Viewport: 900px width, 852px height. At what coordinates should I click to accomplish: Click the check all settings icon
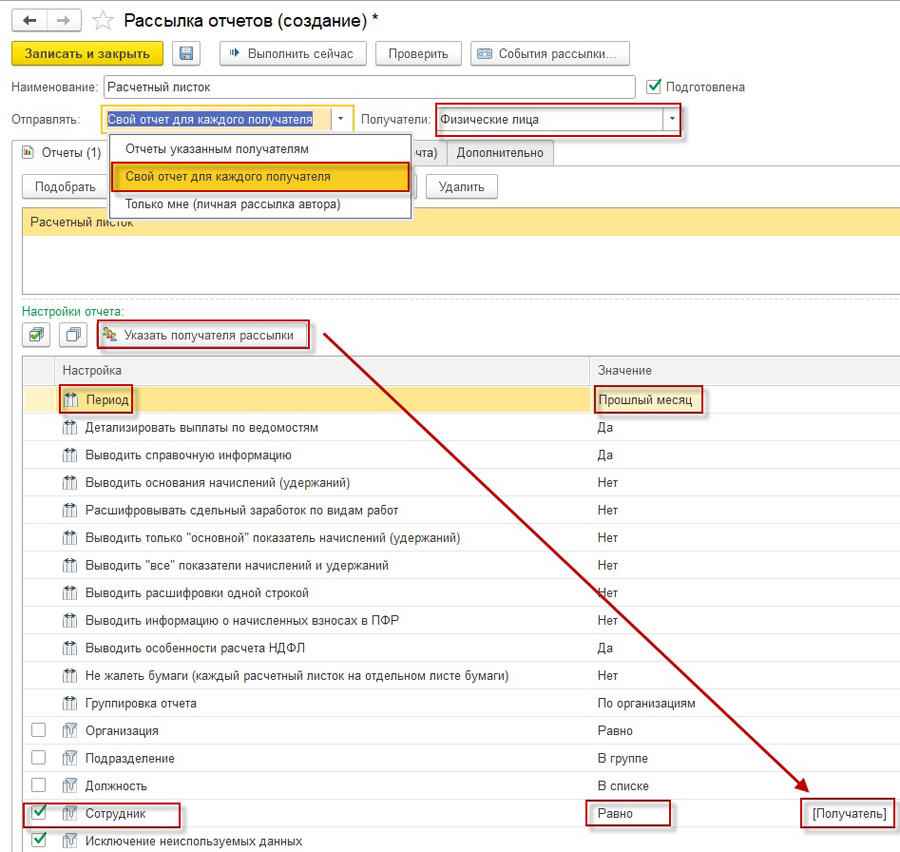(36, 335)
